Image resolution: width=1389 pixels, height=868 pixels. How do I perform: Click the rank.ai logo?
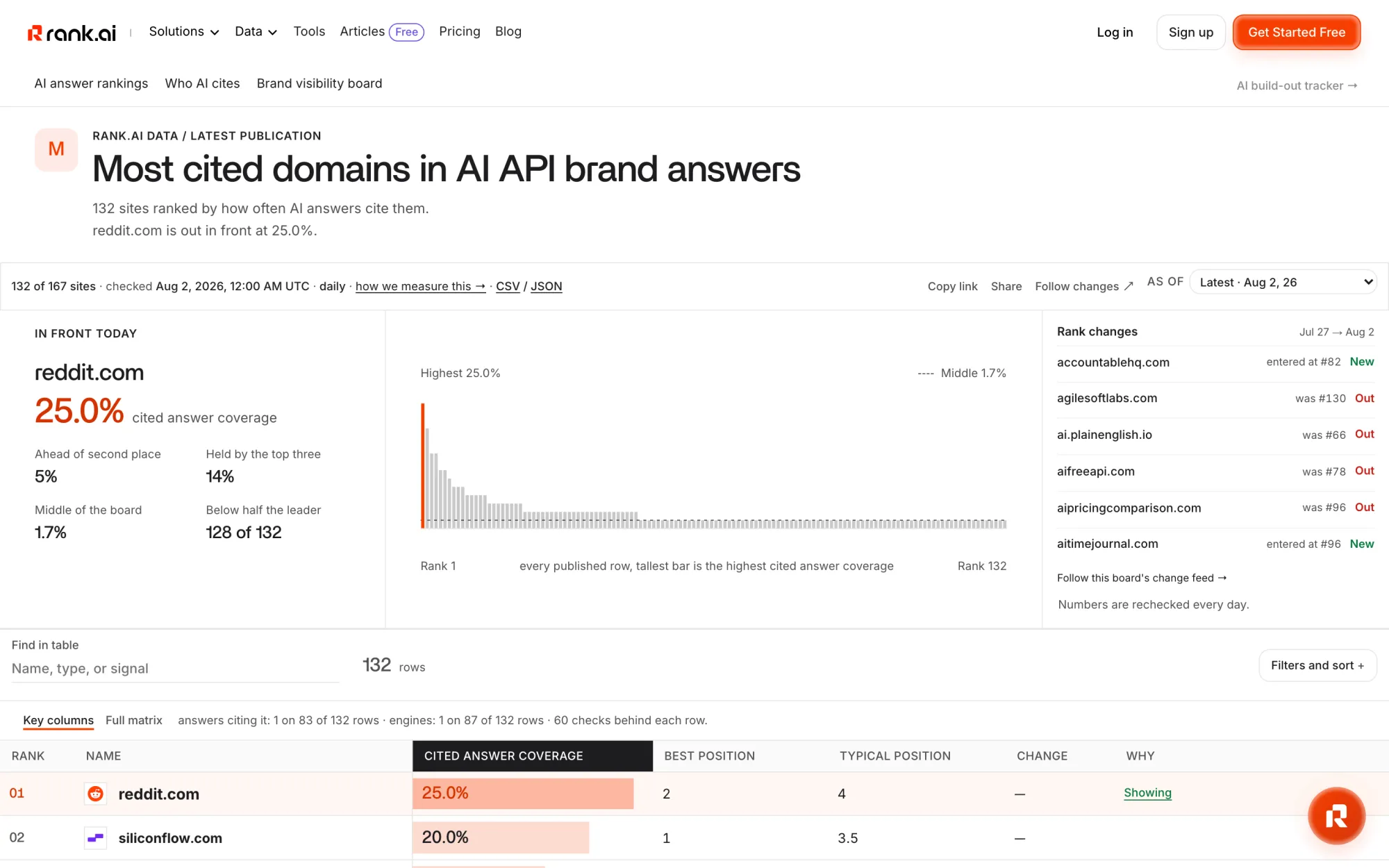pos(72,33)
